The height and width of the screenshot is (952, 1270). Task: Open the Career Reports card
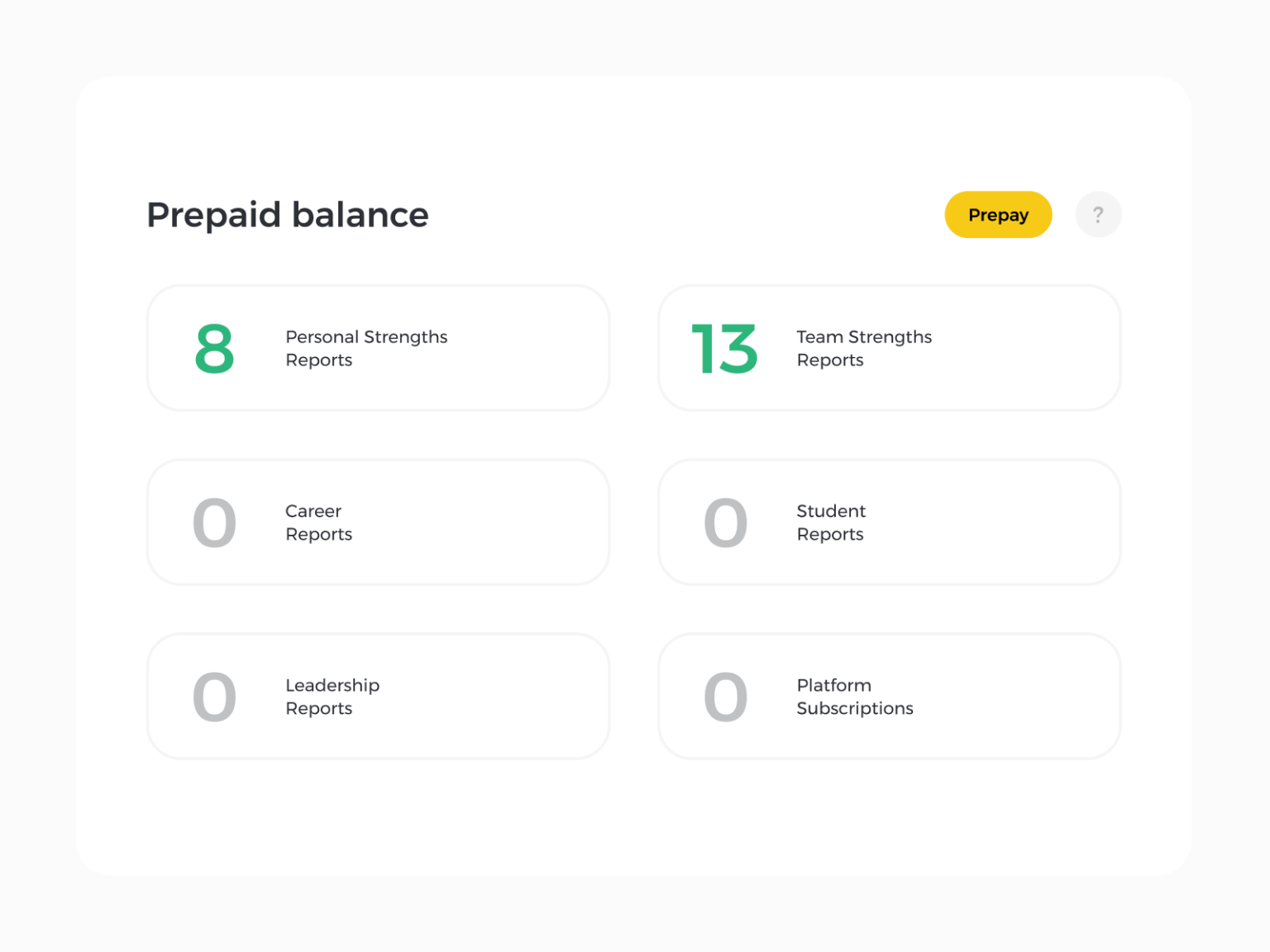pyautogui.click(x=378, y=522)
